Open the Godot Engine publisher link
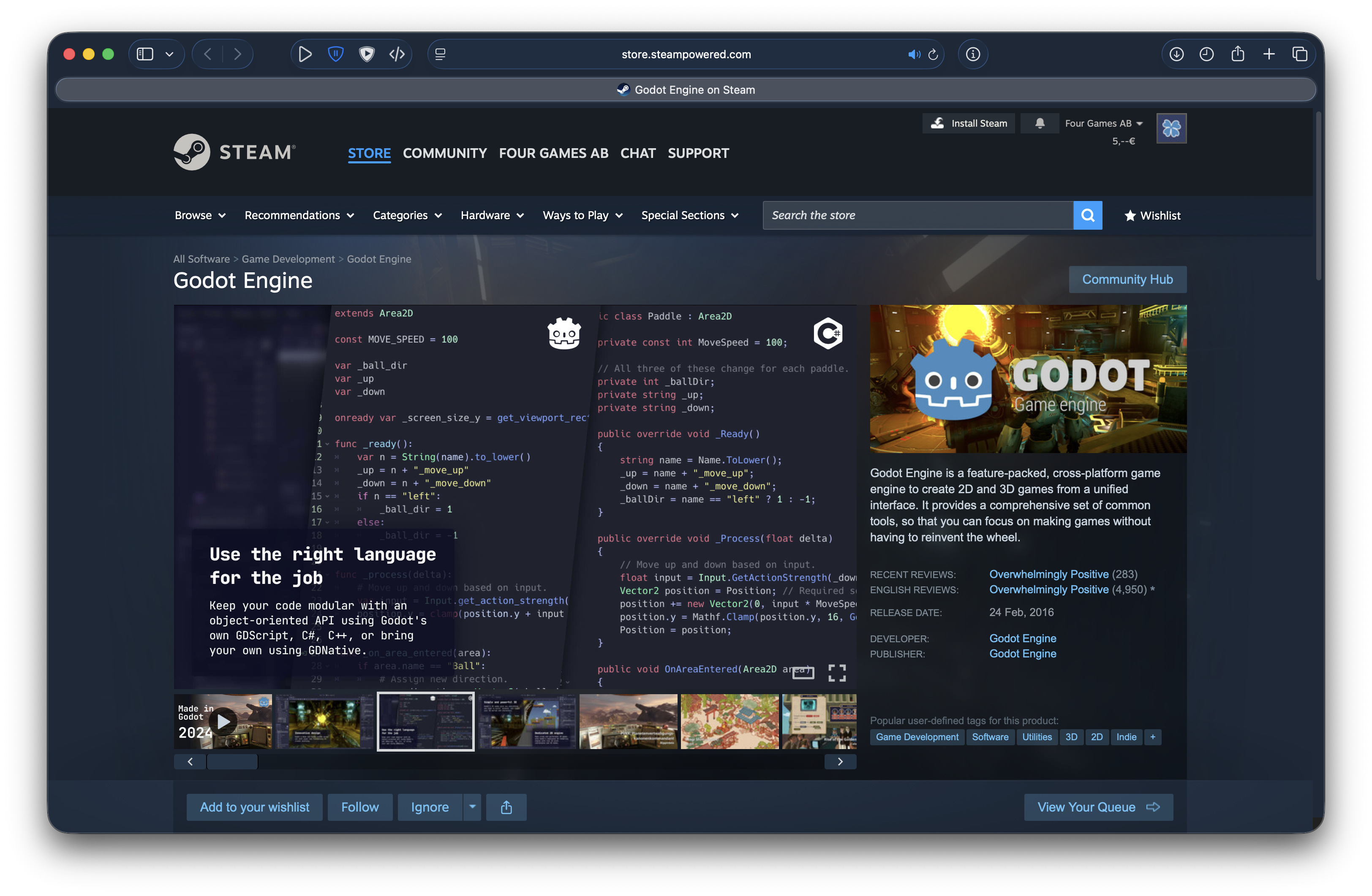 [1023, 653]
